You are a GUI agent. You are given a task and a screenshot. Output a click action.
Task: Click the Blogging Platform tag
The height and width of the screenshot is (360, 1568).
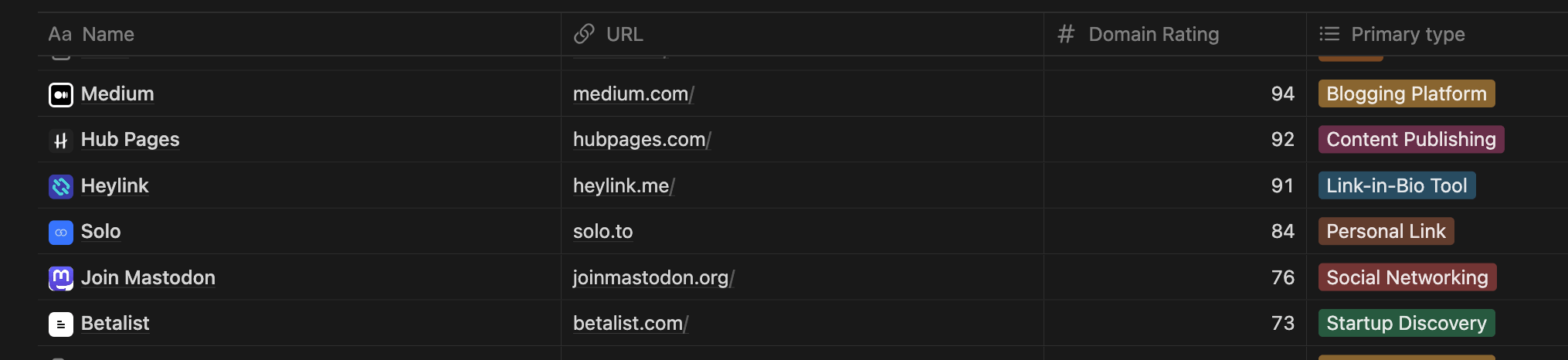tap(1406, 94)
